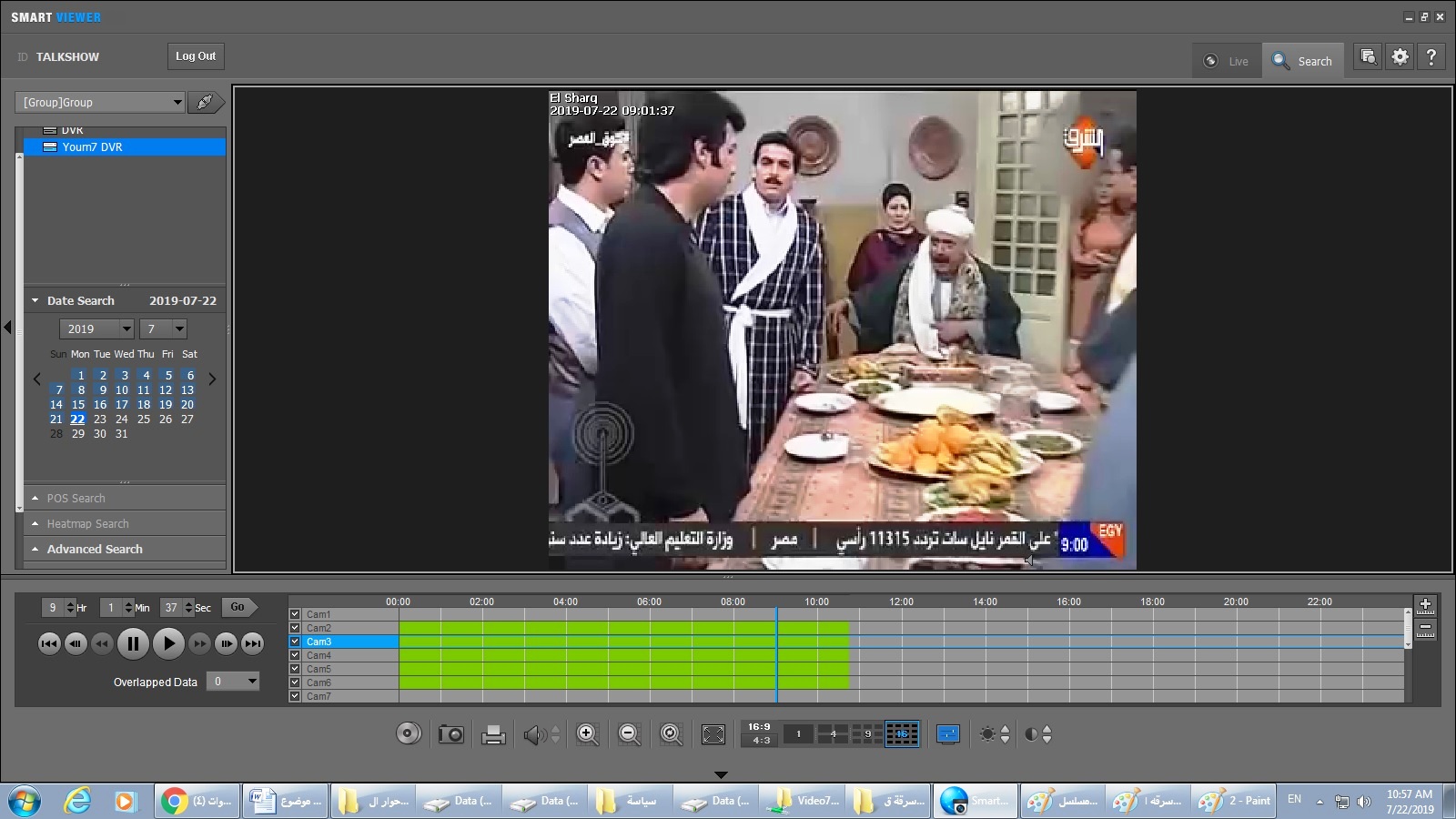Go to previous month in calendar
Image resolution: width=1456 pixels, height=819 pixels.
click(x=36, y=379)
